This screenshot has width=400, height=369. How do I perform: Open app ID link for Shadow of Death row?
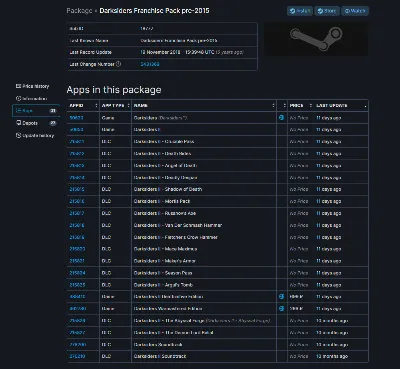tap(77, 189)
